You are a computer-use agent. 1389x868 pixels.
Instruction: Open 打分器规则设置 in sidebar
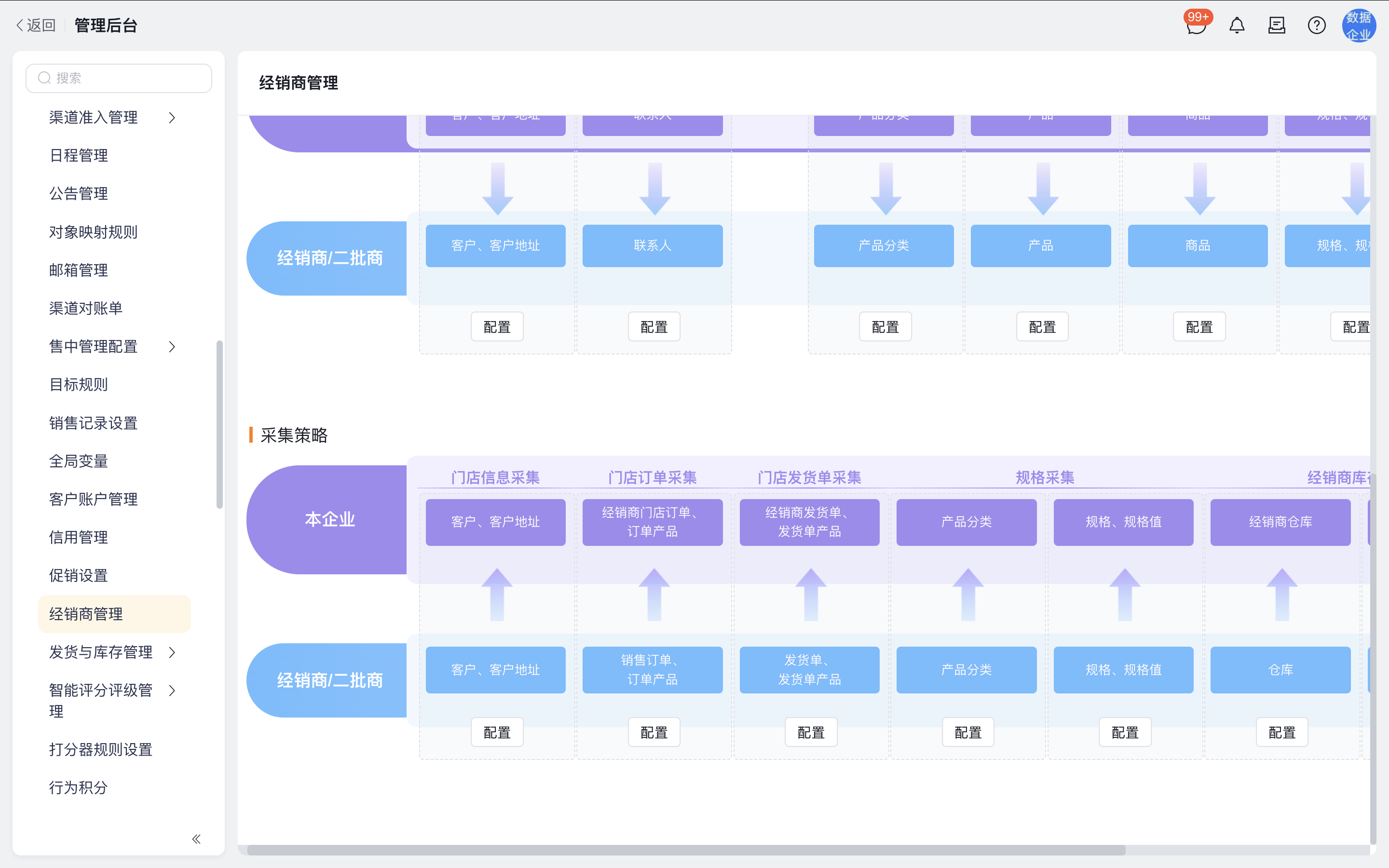101,749
